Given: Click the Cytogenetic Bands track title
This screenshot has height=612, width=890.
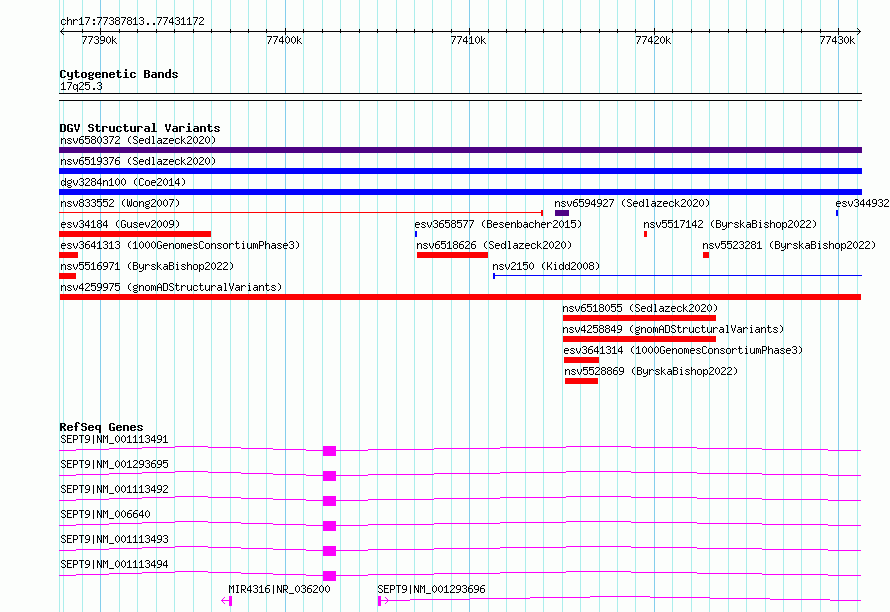Looking at the screenshot, I should coord(119,74).
